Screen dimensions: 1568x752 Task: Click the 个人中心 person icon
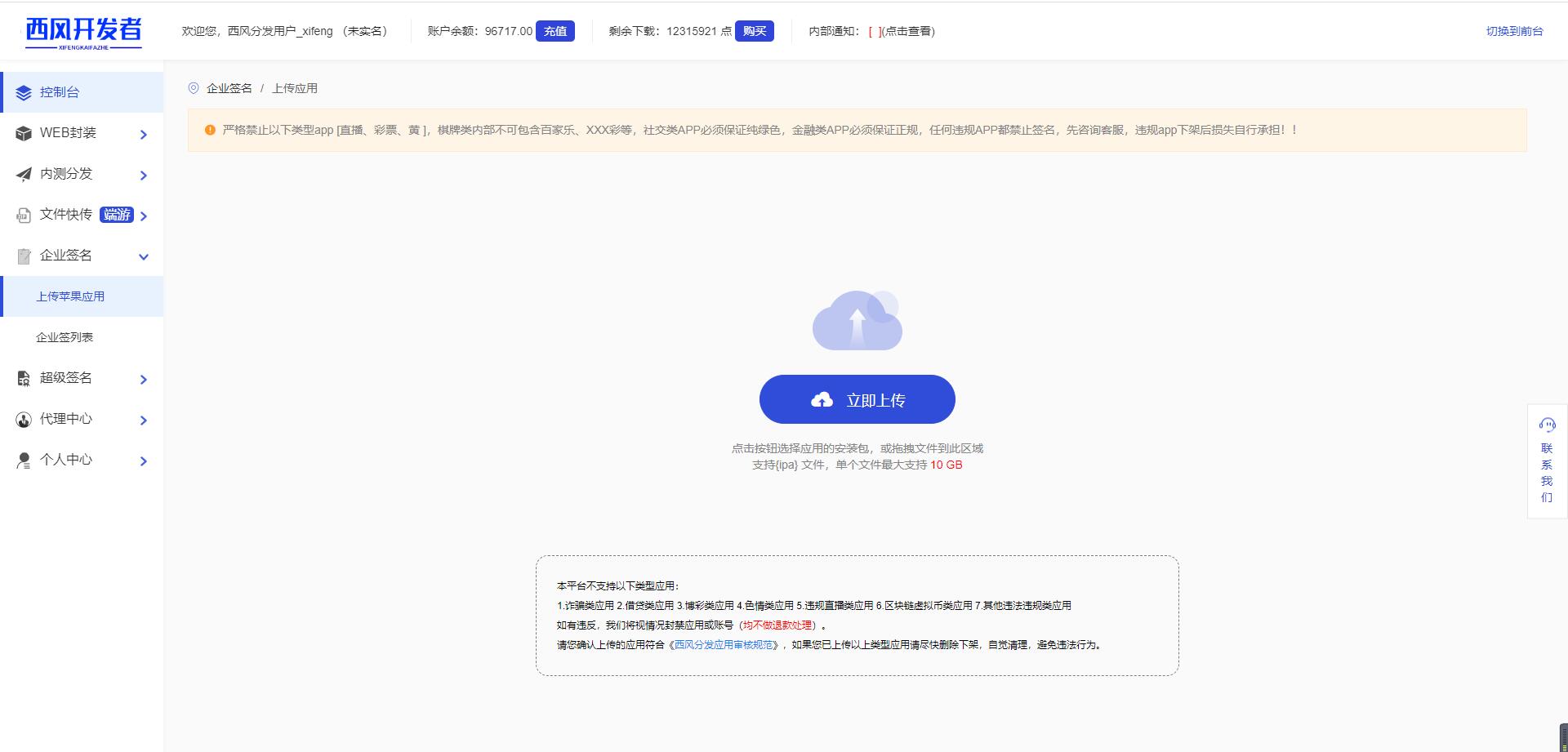pos(24,461)
